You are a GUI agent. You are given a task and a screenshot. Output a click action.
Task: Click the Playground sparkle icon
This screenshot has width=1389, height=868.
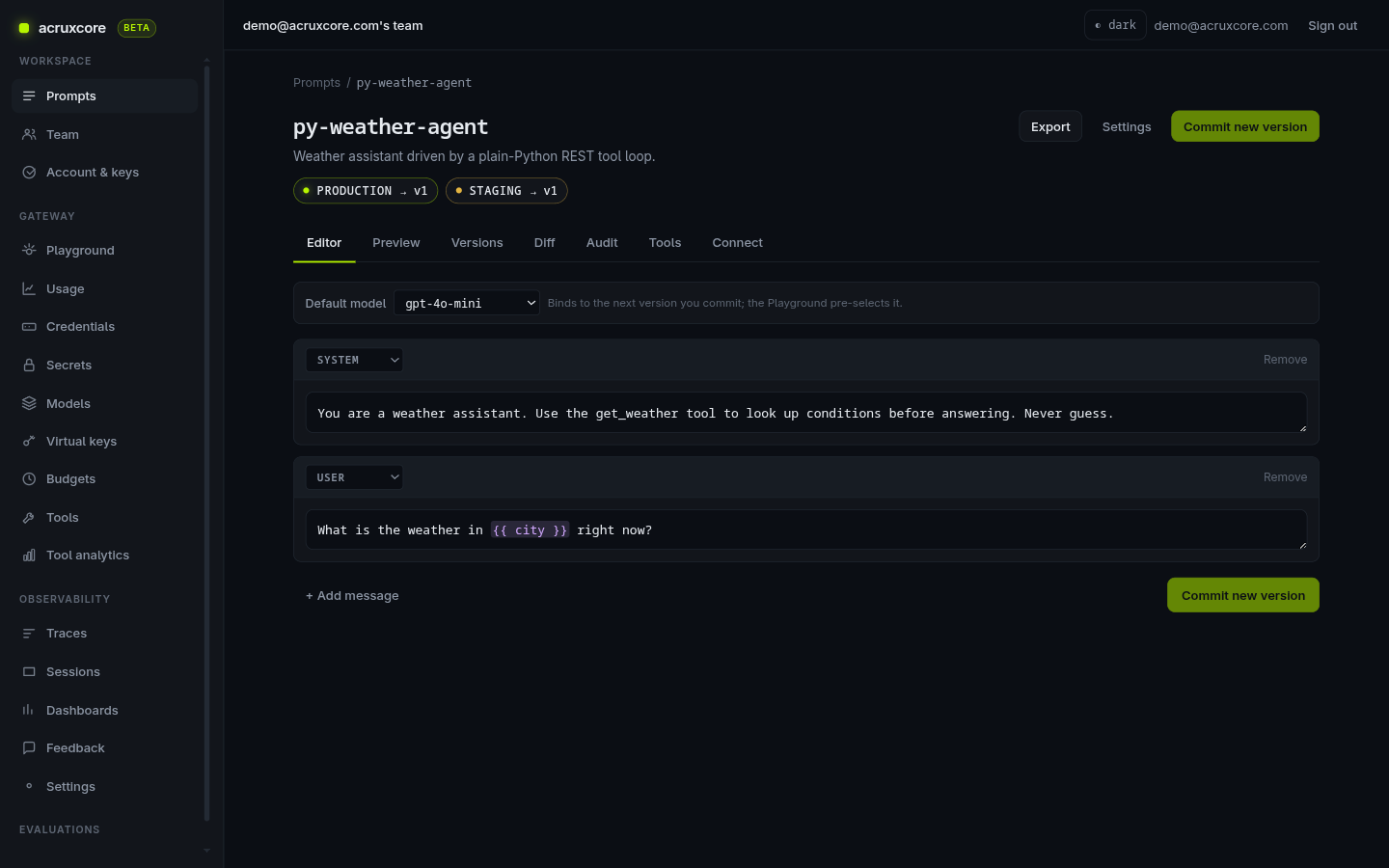coord(29,250)
